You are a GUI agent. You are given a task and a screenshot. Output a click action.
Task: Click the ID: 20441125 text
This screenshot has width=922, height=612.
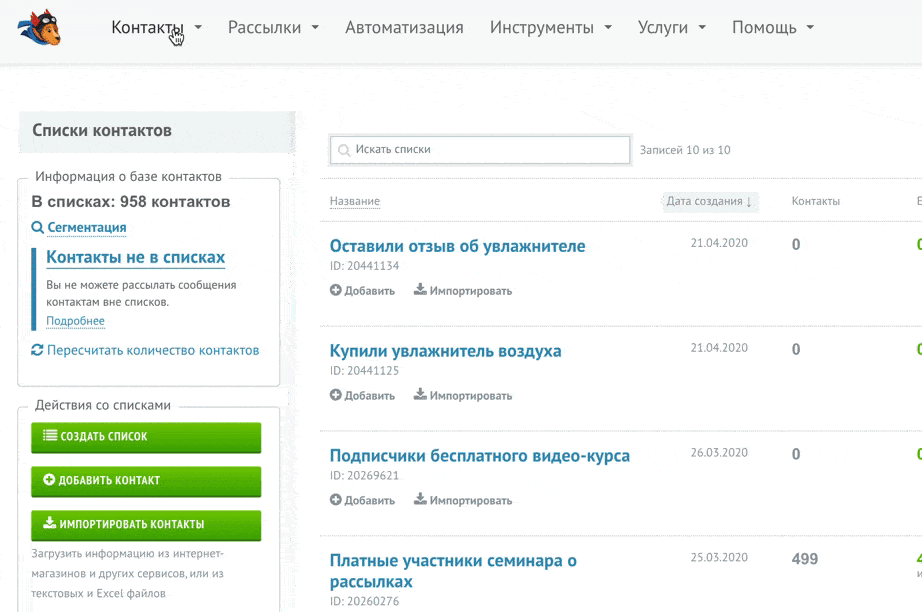coord(364,370)
